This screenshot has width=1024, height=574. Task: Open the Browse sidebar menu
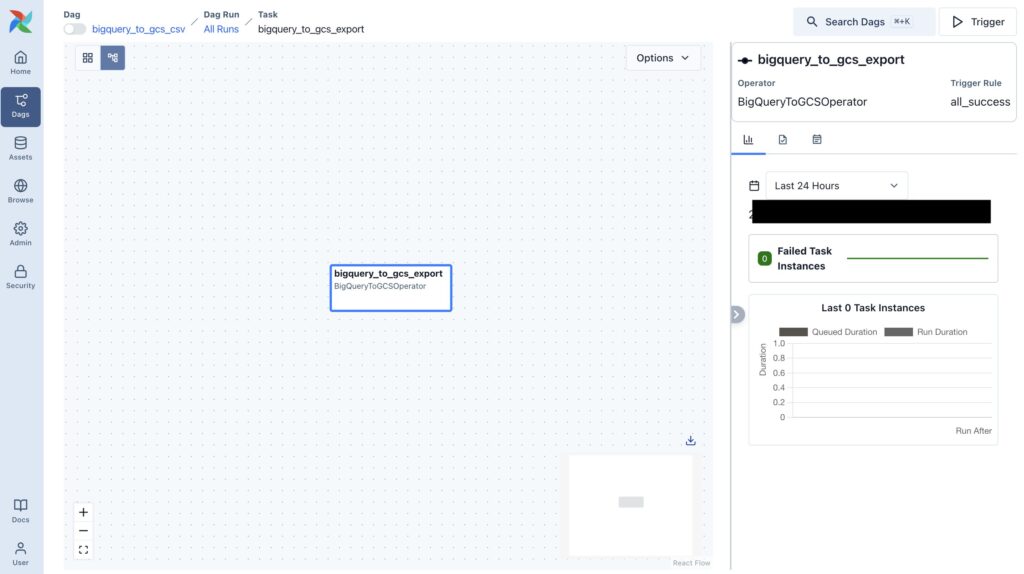pyautogui.click(x=20, y=191)
